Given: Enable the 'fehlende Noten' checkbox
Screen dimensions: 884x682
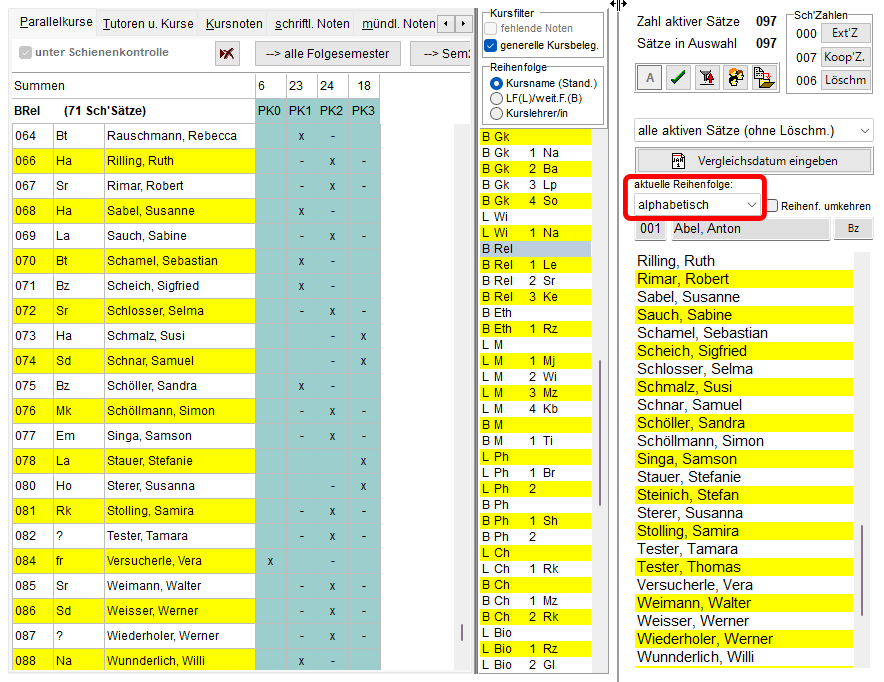Looking at the screenshot, I should [491, 28].
